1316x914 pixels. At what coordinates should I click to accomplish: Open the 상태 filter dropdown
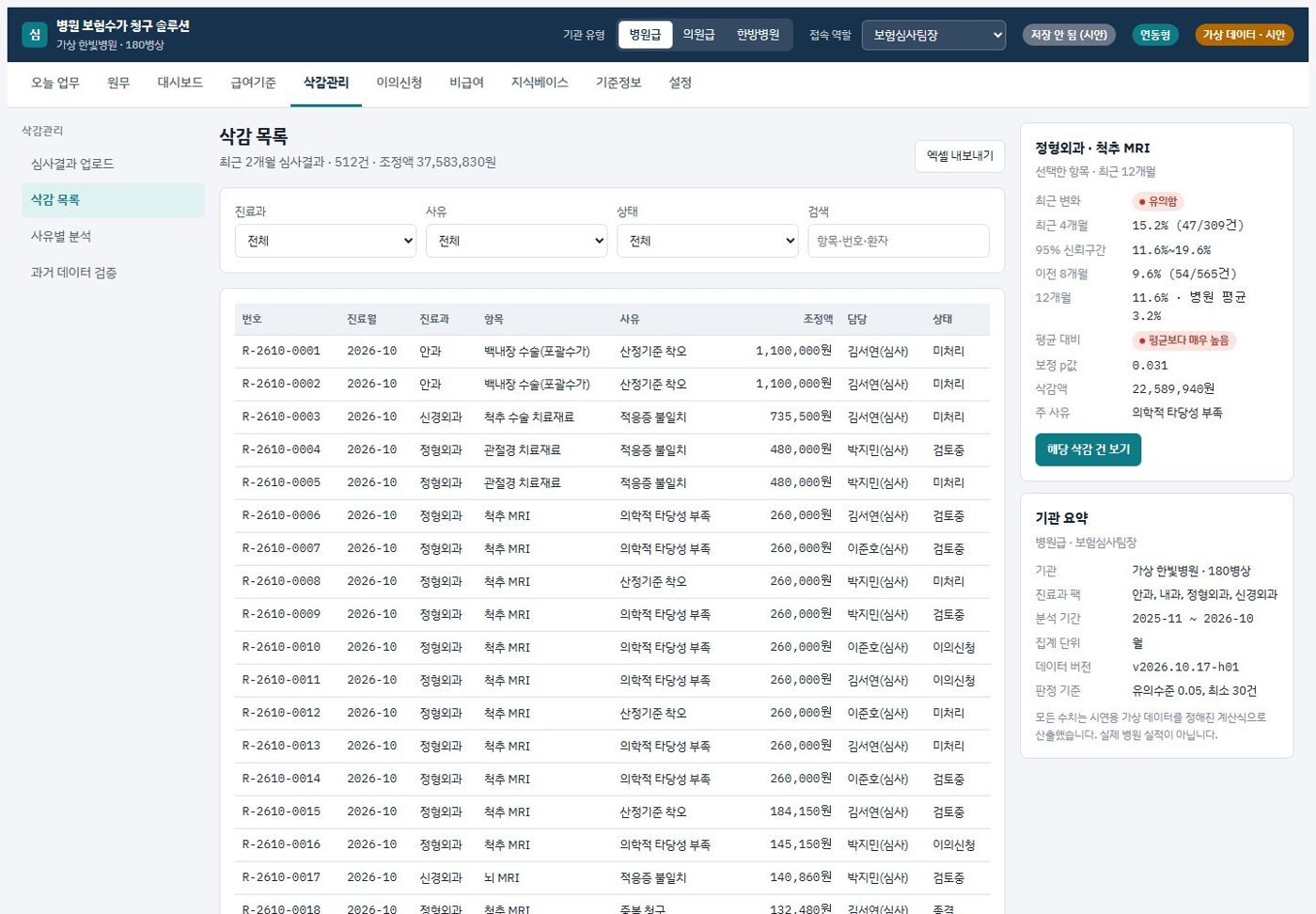pyautogui.click(x=707, y=241)
